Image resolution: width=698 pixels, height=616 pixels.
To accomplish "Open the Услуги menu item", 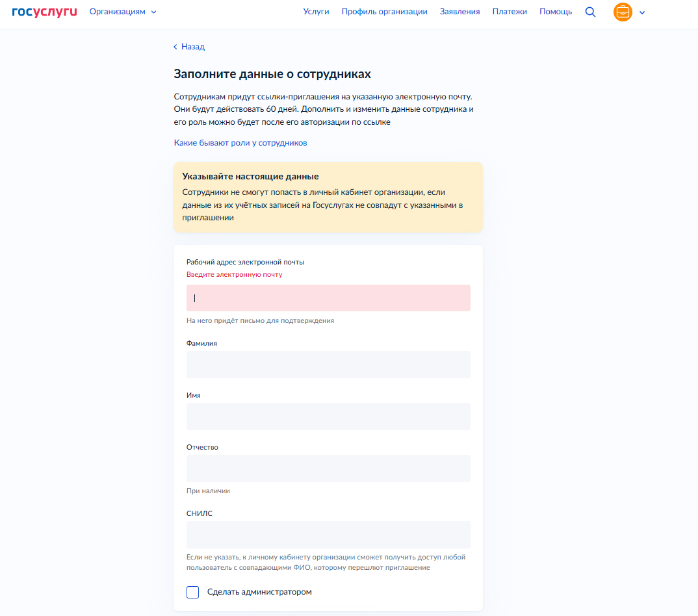I will coord(316,12).
